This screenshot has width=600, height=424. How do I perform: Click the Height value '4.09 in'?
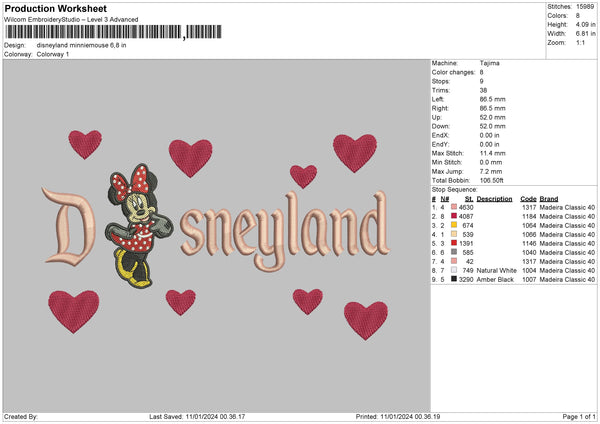coord(585,24)
